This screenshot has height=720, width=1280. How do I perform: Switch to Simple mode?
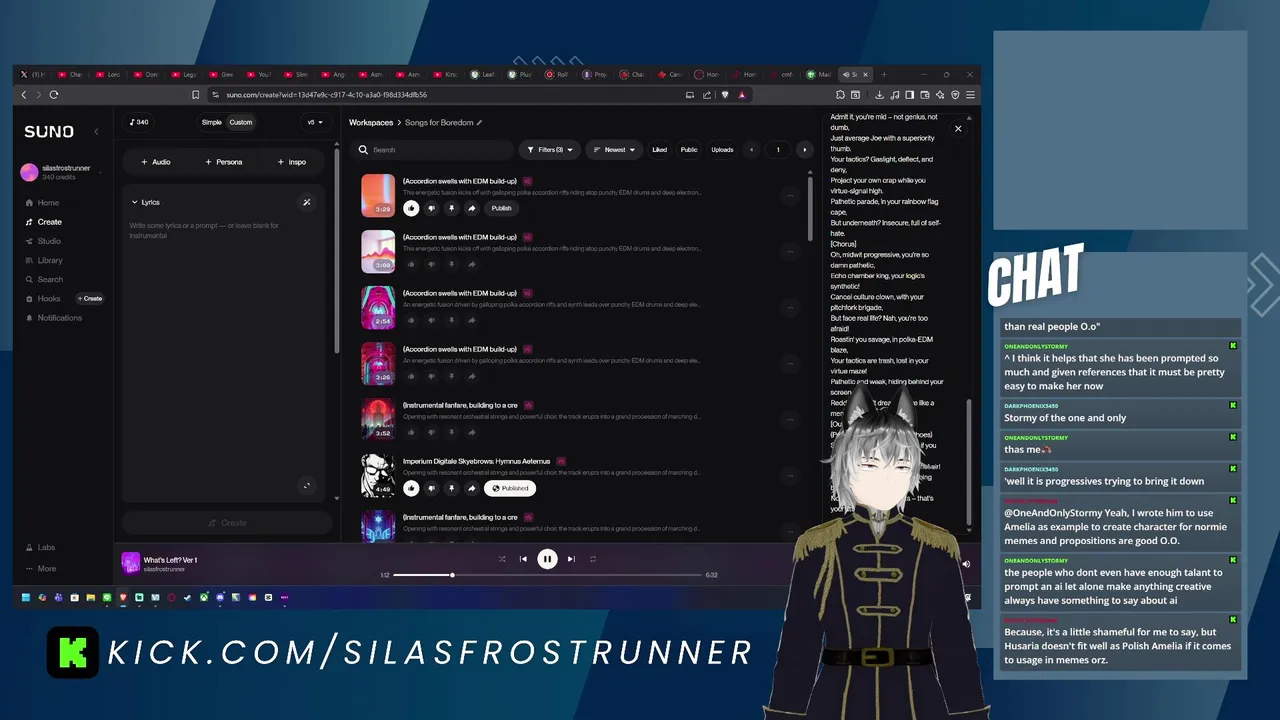click(x=211, y=122)
